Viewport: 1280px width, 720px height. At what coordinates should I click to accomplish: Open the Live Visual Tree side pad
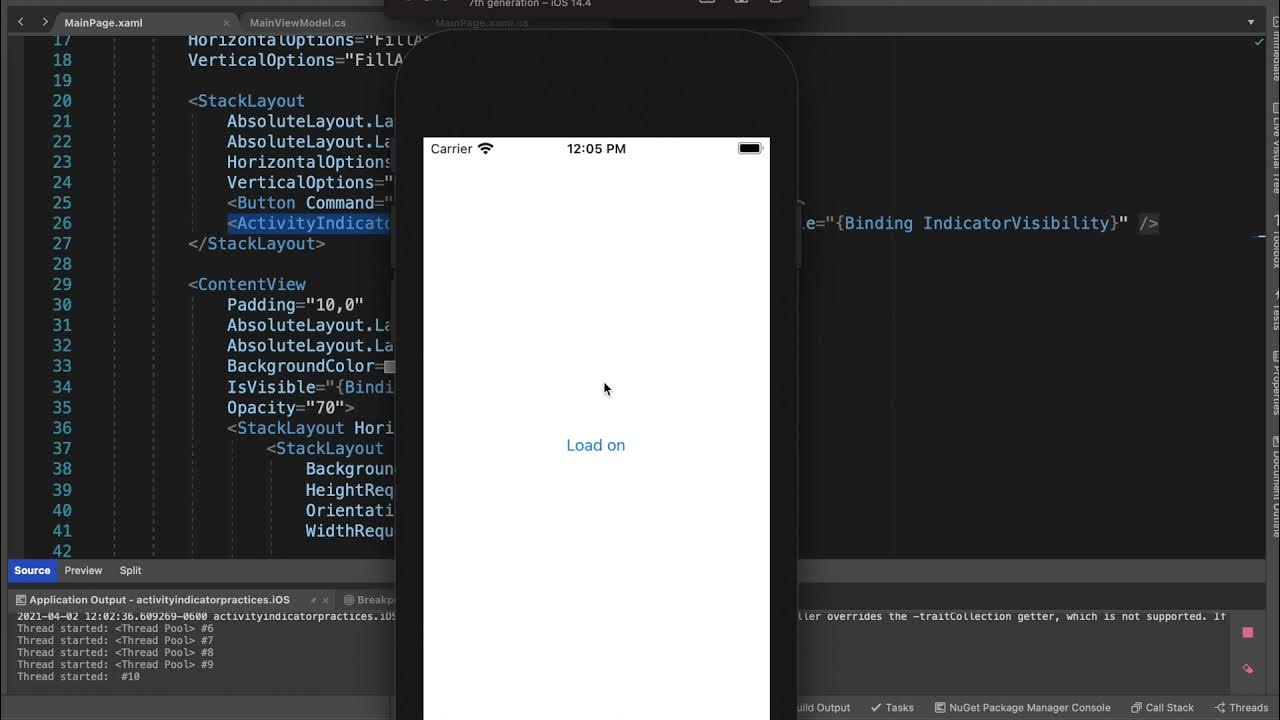point(1275,148)
